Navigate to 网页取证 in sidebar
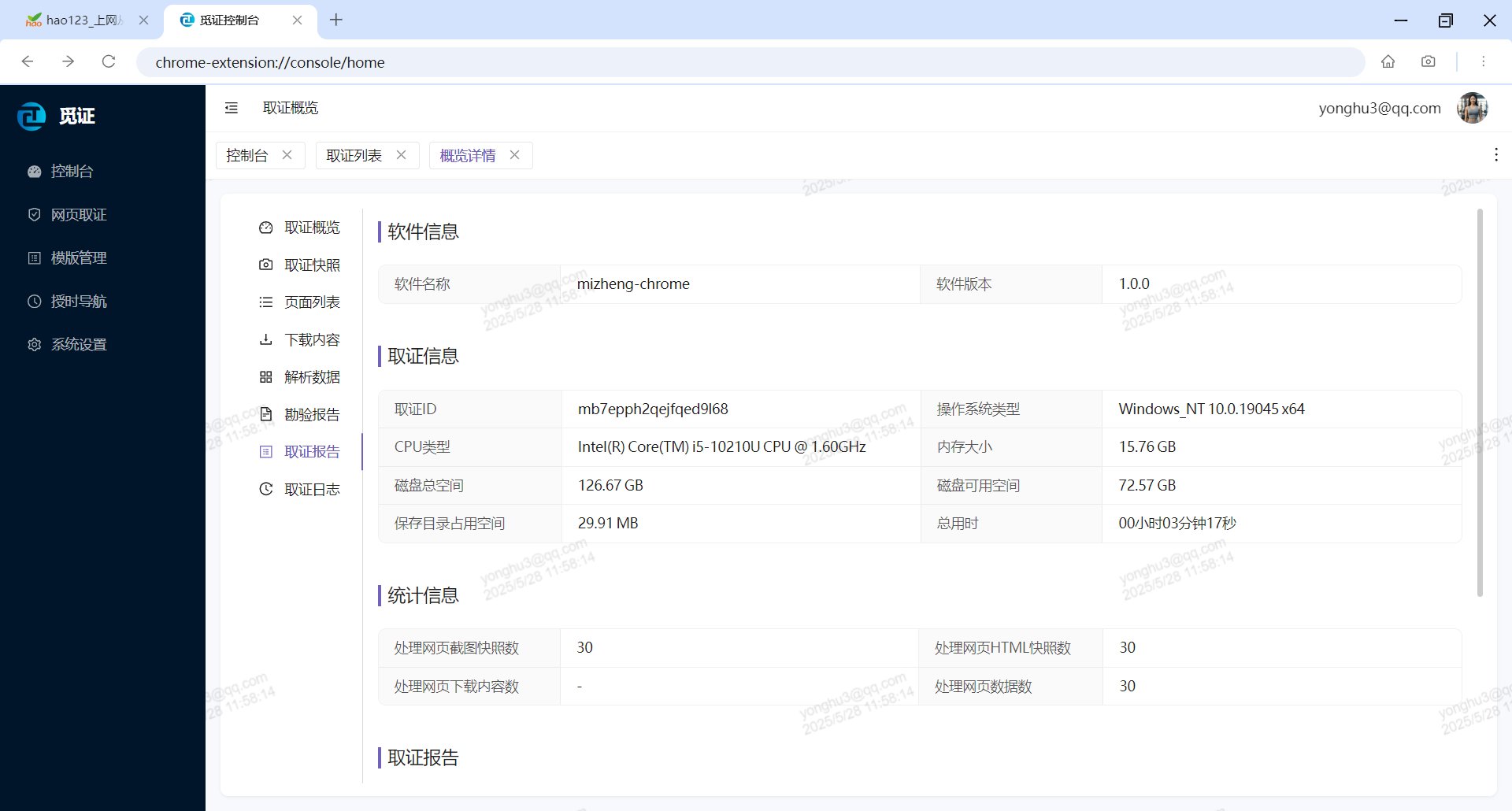This screenshot has width=1512, height=811. click(79, 215)
